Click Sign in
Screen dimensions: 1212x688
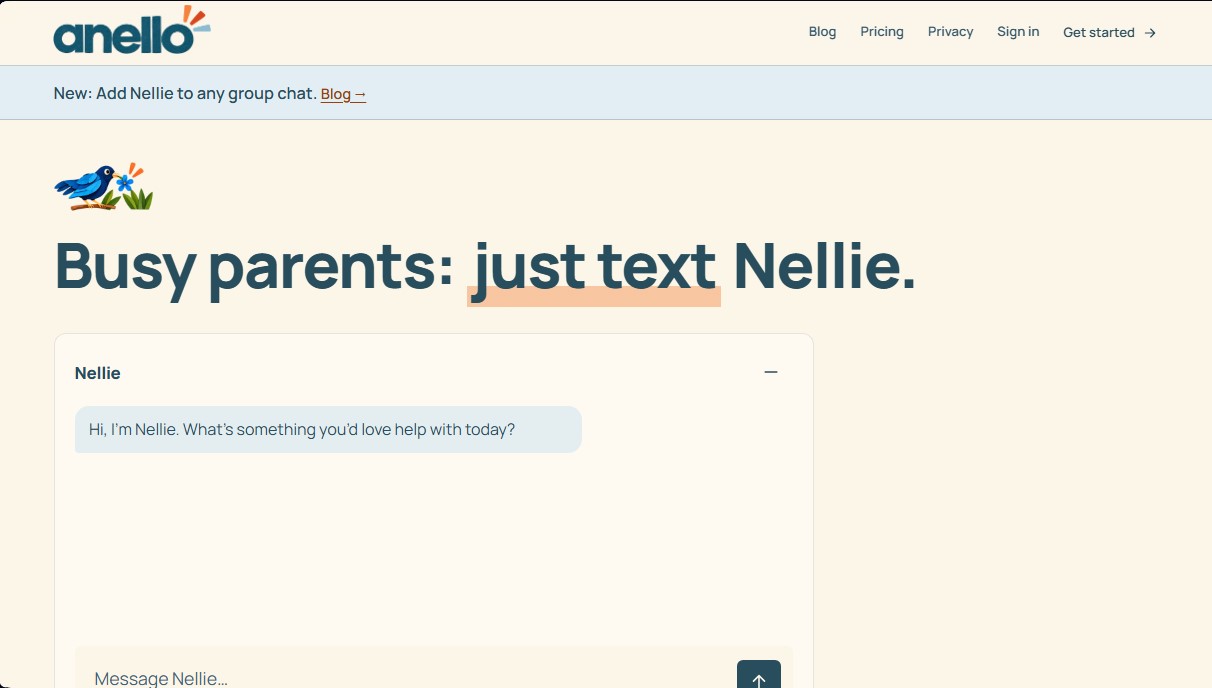click(1018, 32)
